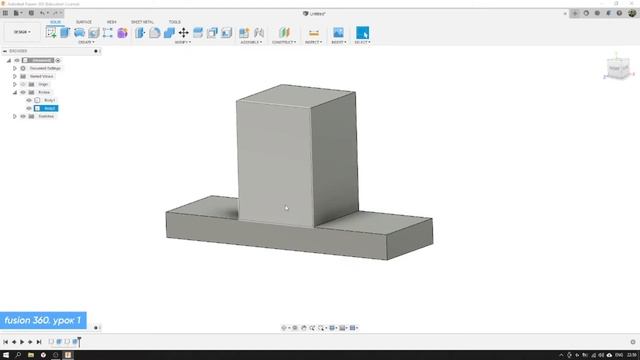Open the purple Create Form tool
Image resolution: width=640 pixels, height=360 pixels.
pyautogui.click(x=122, y=33)
